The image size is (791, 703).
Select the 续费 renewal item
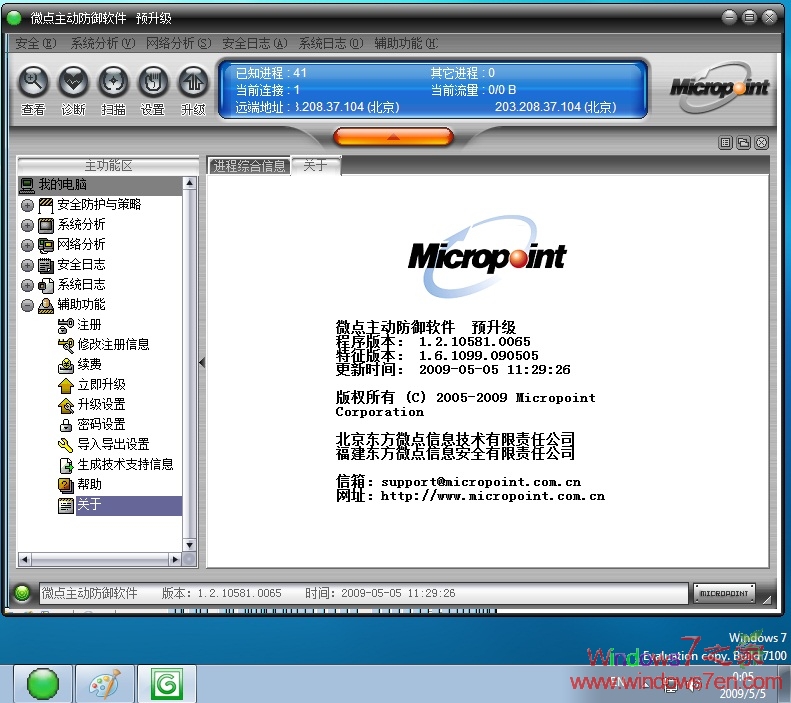89,365
